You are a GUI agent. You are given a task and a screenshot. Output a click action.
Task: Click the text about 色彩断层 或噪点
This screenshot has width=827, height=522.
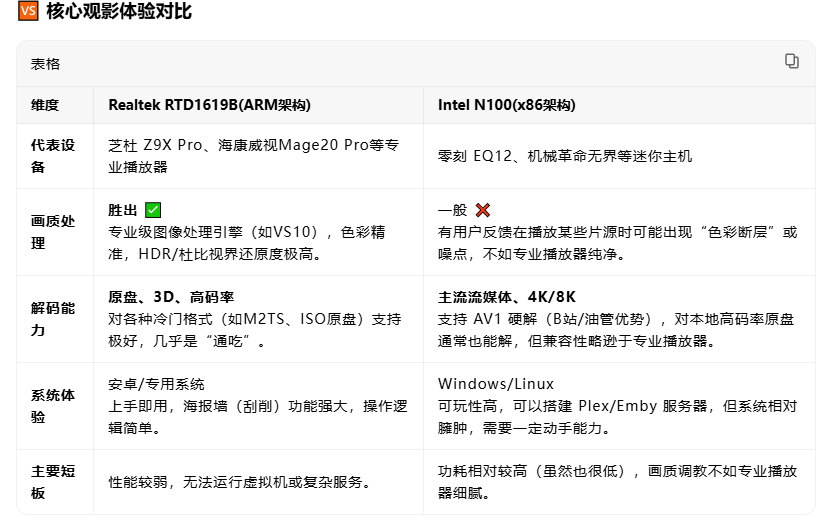click(618, 243)
